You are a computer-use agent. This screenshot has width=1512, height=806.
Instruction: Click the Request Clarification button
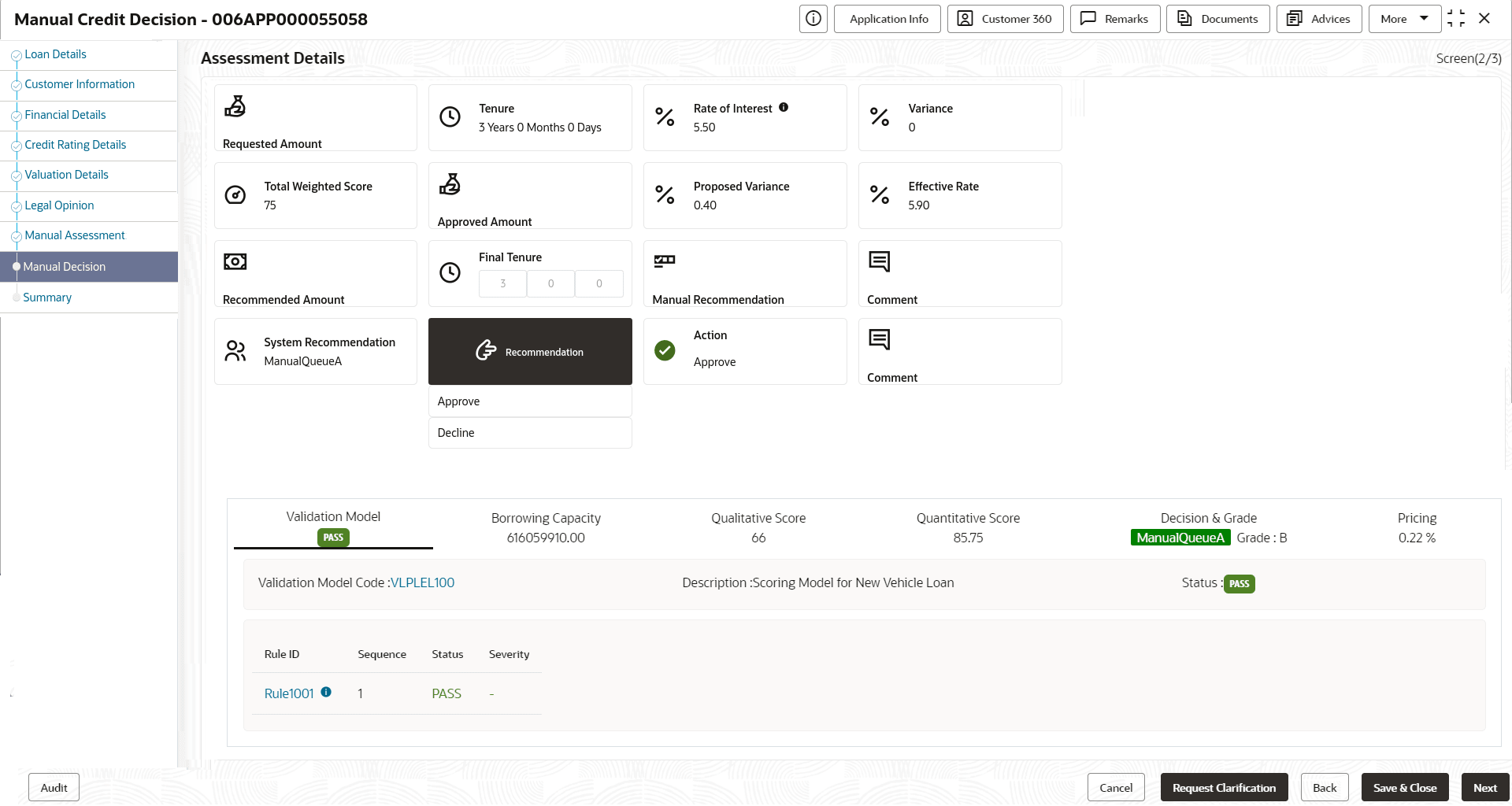[1224, 788]
